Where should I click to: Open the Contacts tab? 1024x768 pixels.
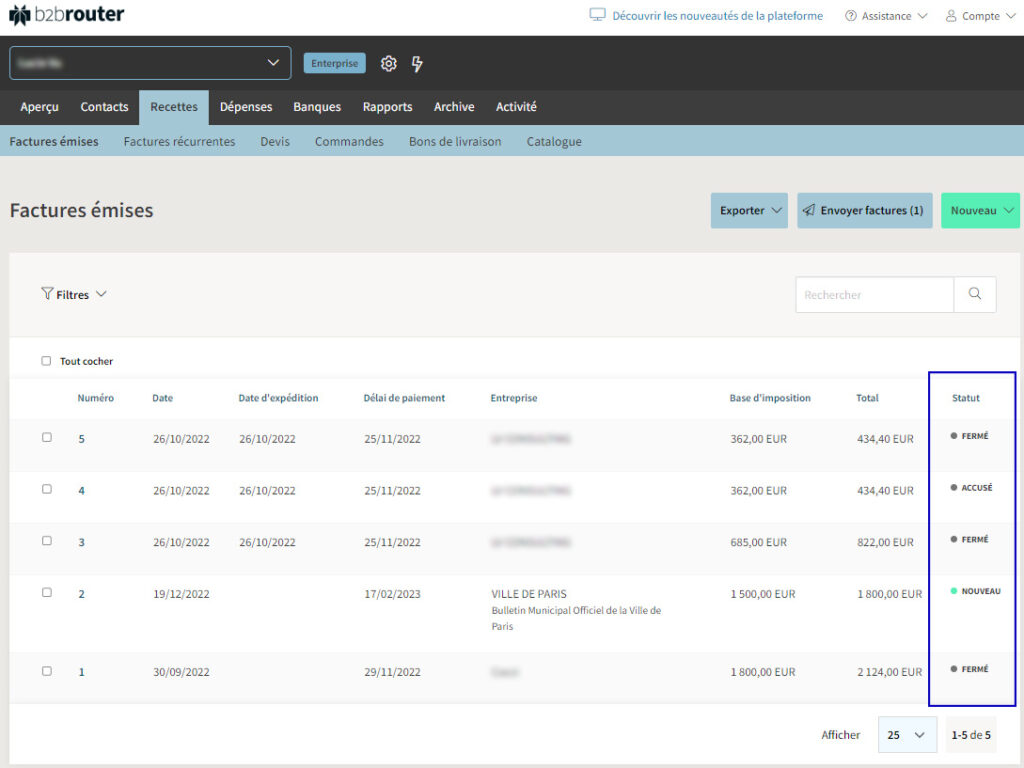[104, 106]
